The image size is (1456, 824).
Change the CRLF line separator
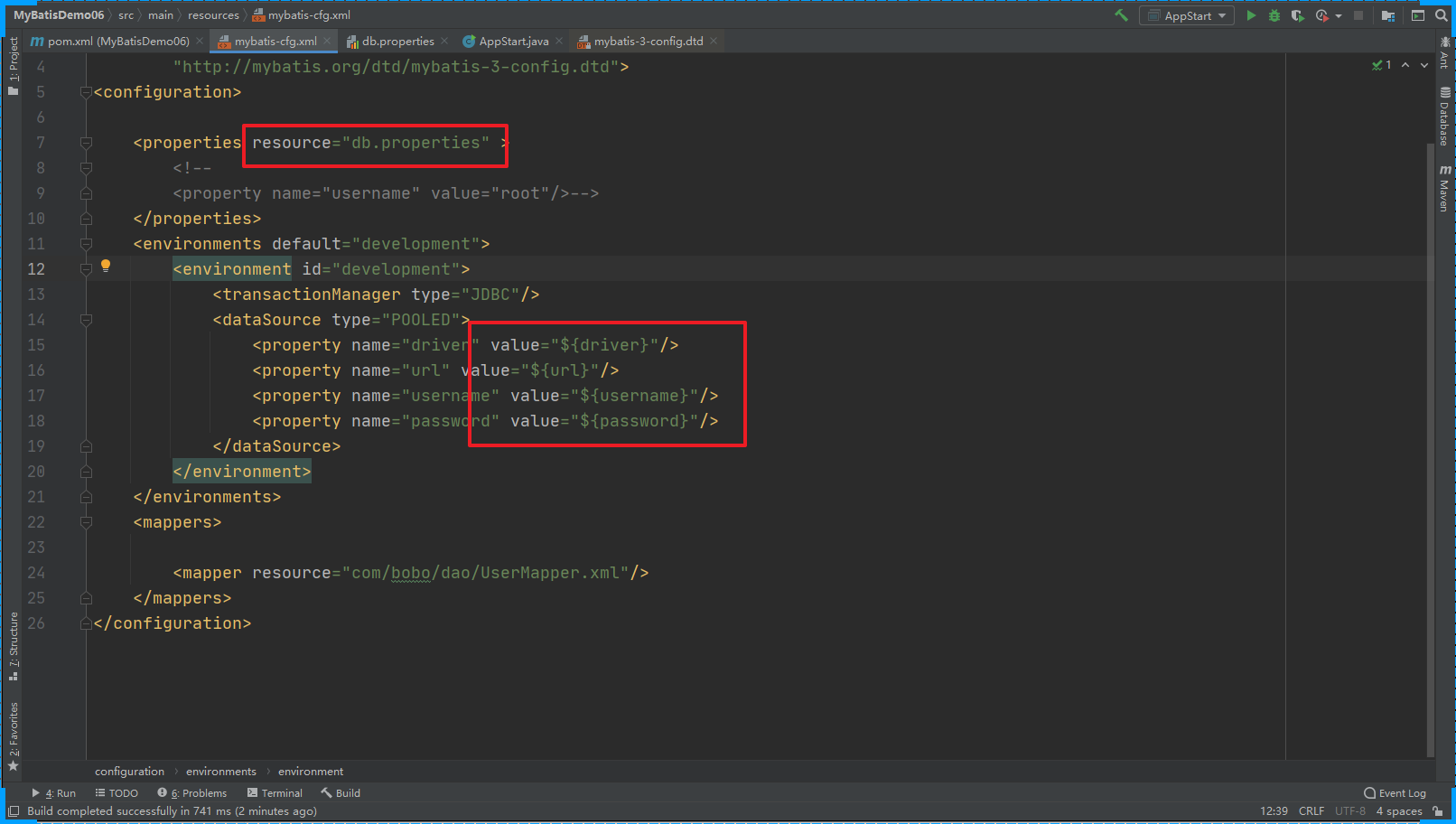(1311, 811)
